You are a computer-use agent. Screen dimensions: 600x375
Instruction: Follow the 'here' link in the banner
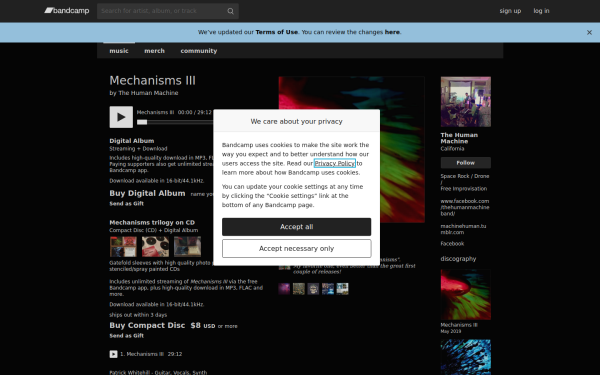coord(392,32)
